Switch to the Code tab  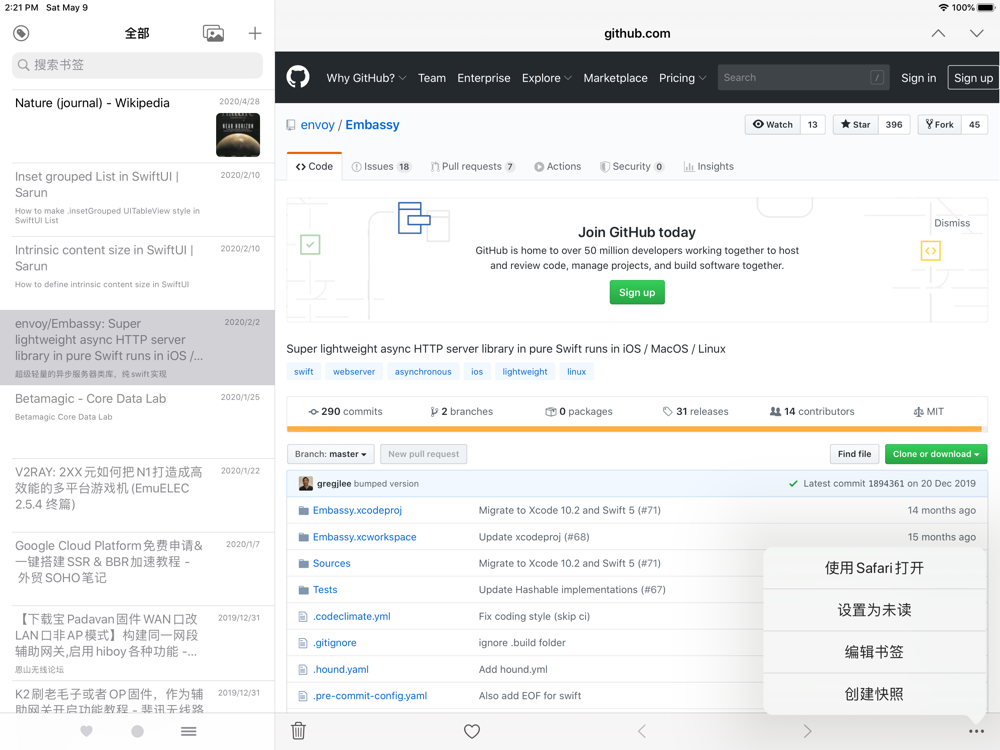coord(314,166)
